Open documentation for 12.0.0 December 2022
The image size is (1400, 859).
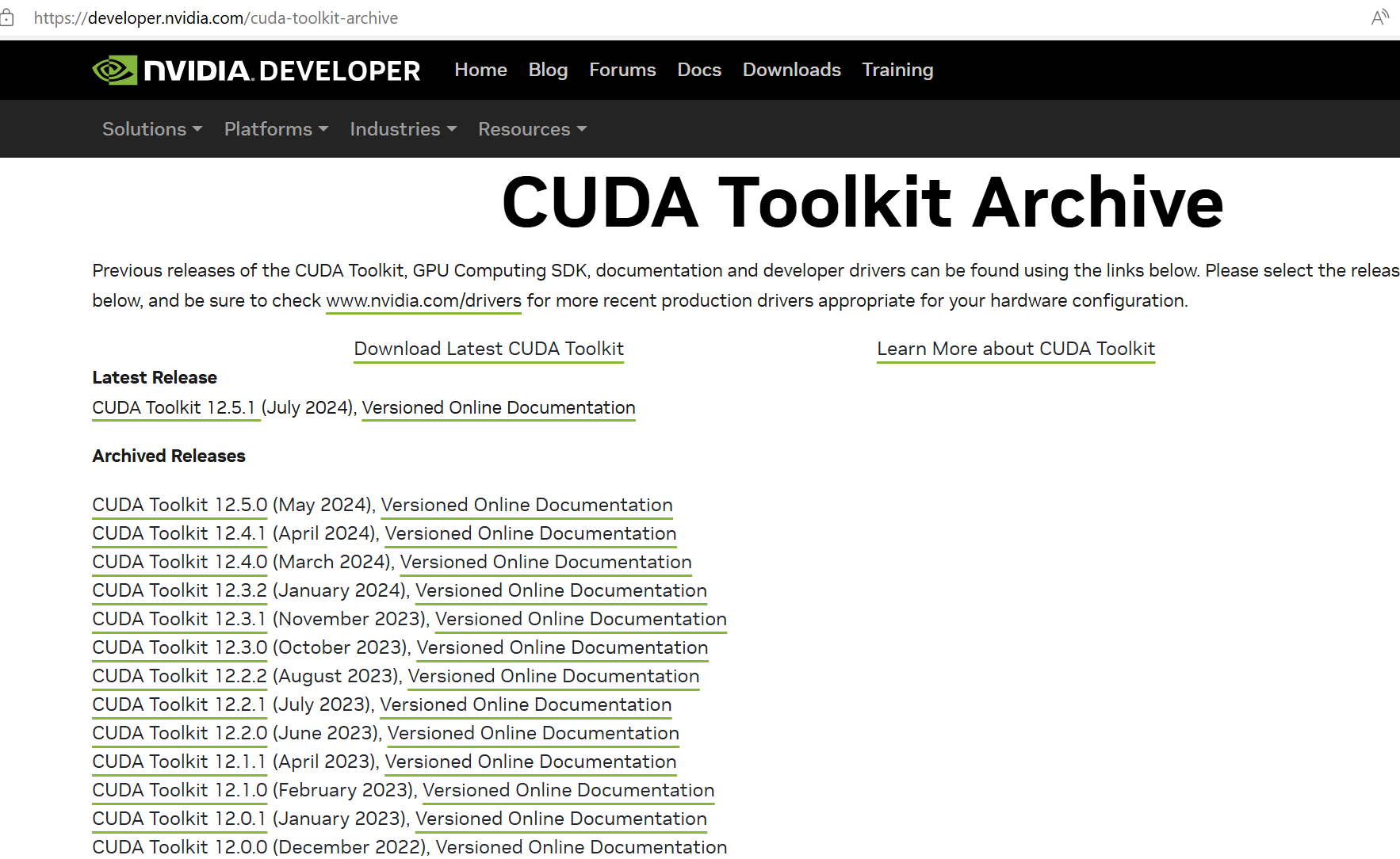pyautogui.click(x=581, y=847)
